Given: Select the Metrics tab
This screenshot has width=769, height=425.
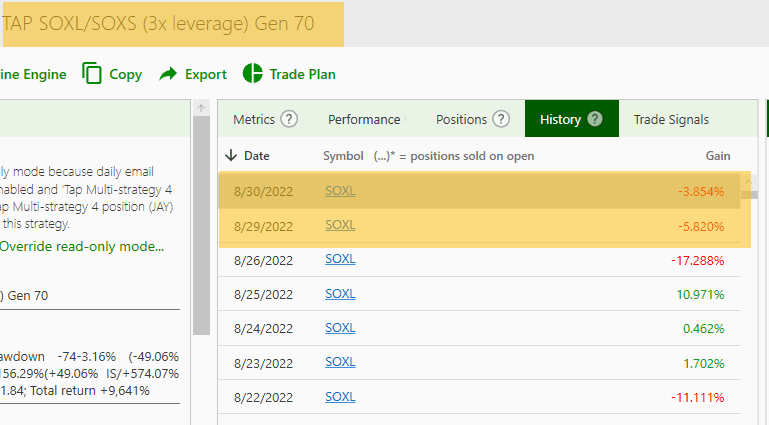Looking at the screenshot, I should tap(254, 119).
